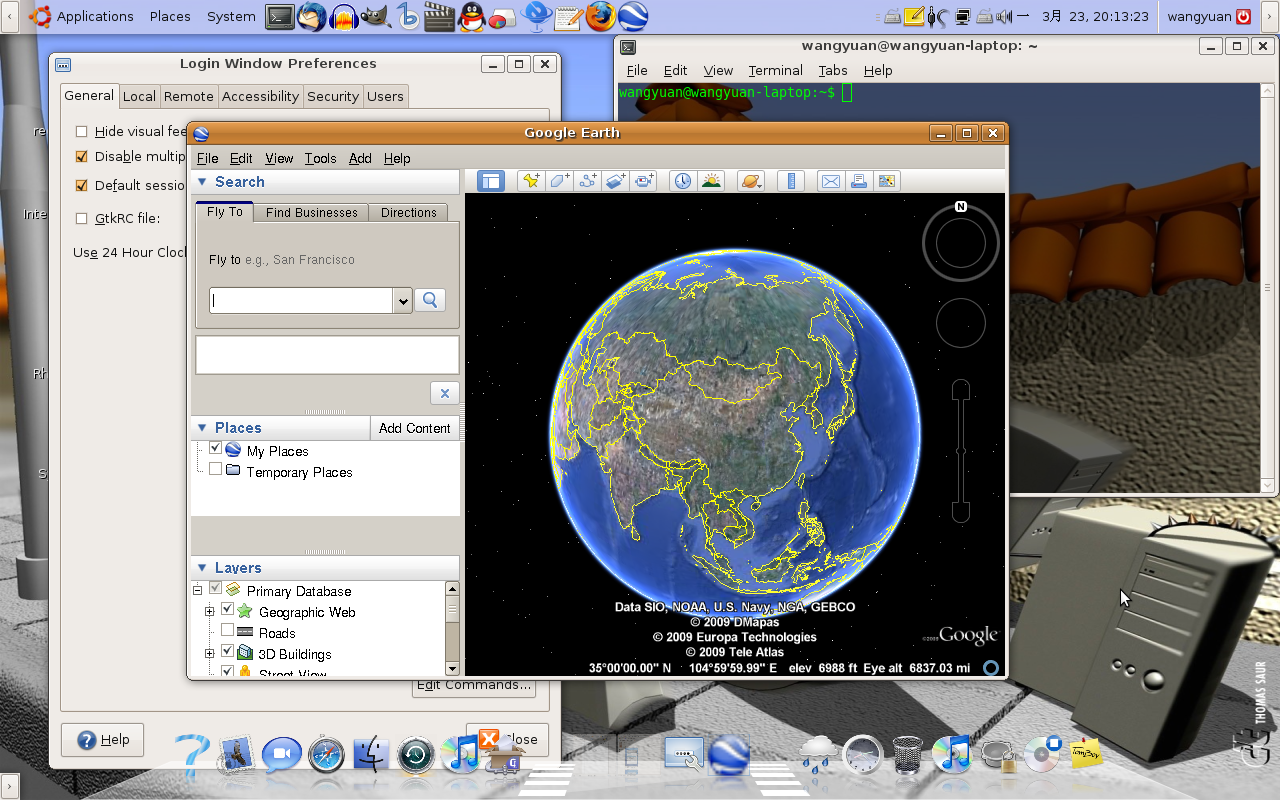The height and width of the screenshot is (800, 1280).
Task: Click the Google Earth icon in top panel
Action: [x=632, y=16]
